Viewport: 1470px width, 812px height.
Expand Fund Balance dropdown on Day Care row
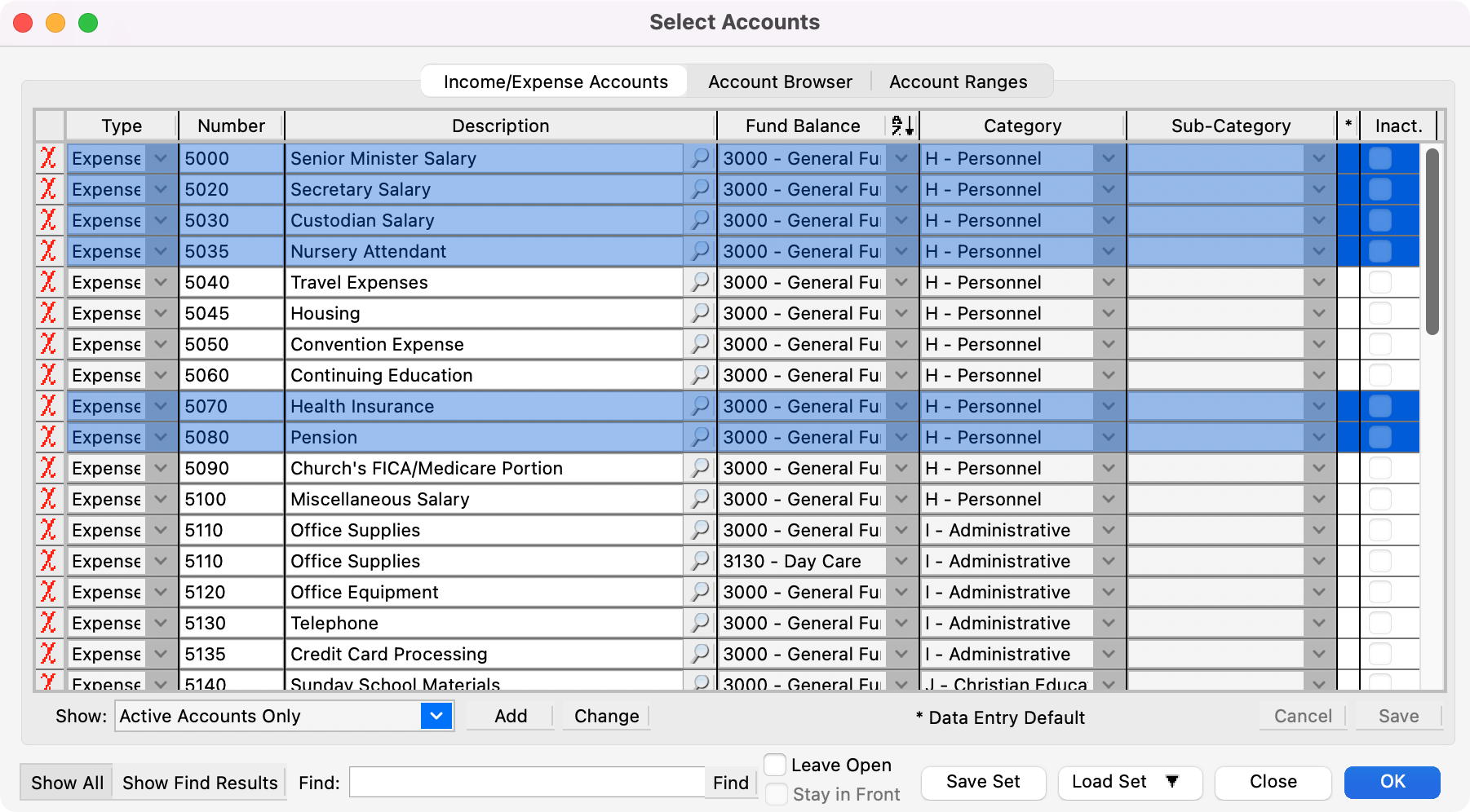click(901, 561)
